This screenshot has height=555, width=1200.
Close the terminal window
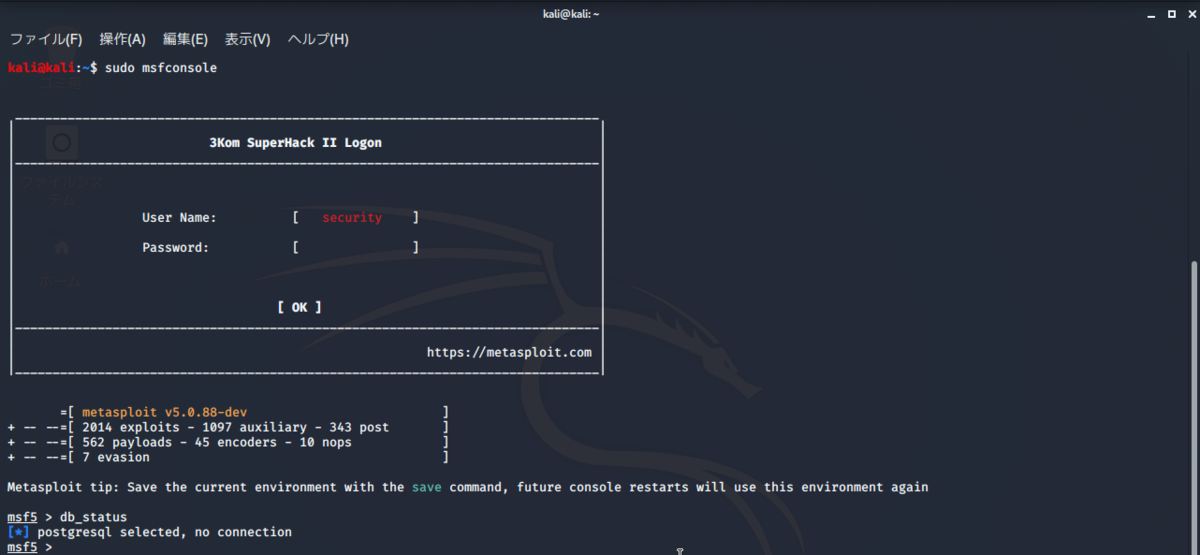tap(1190, 13)
